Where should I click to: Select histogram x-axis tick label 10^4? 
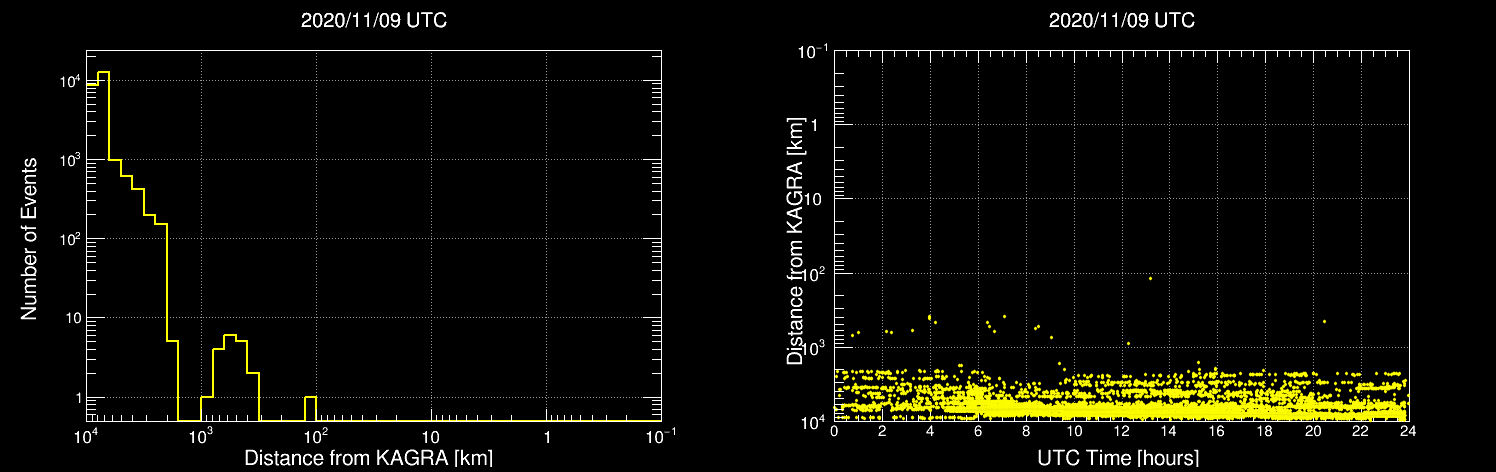coord(87,436)
